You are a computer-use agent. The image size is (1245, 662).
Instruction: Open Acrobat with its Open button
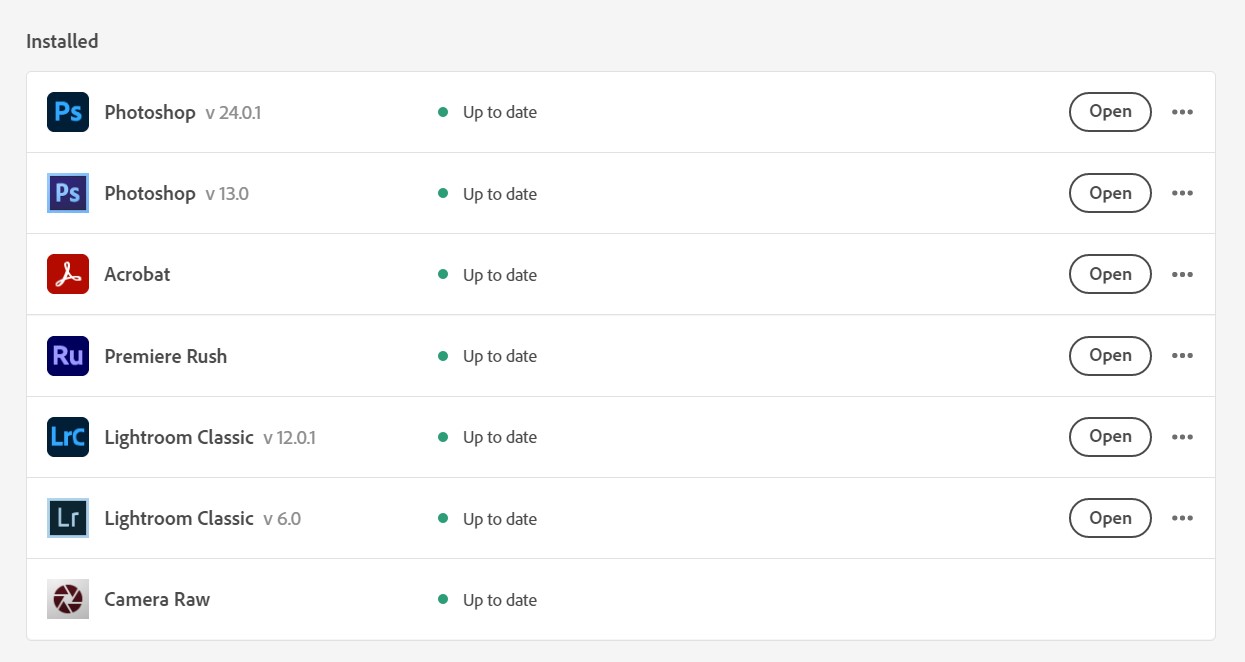click(1109, 274)
